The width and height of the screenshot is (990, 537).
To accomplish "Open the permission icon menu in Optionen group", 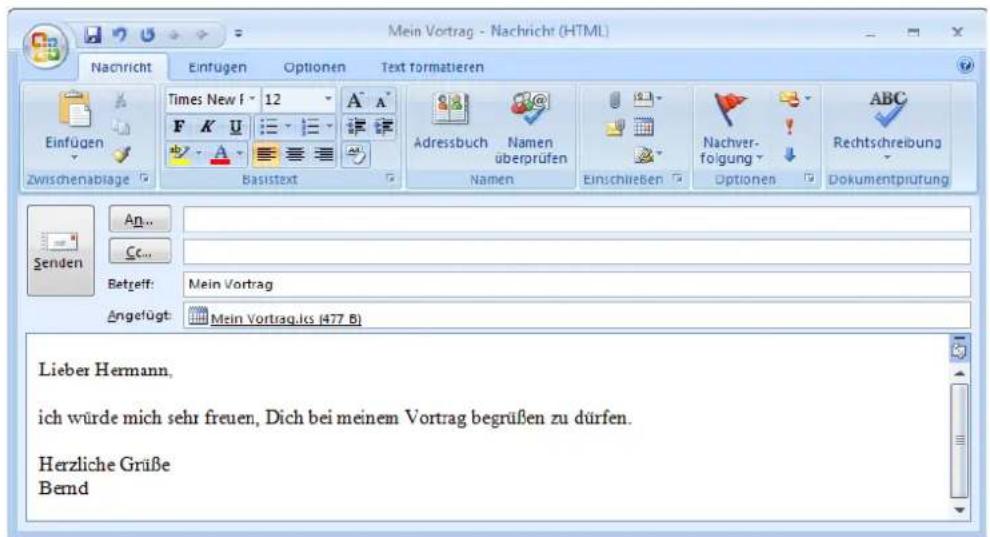I will 794,99.
